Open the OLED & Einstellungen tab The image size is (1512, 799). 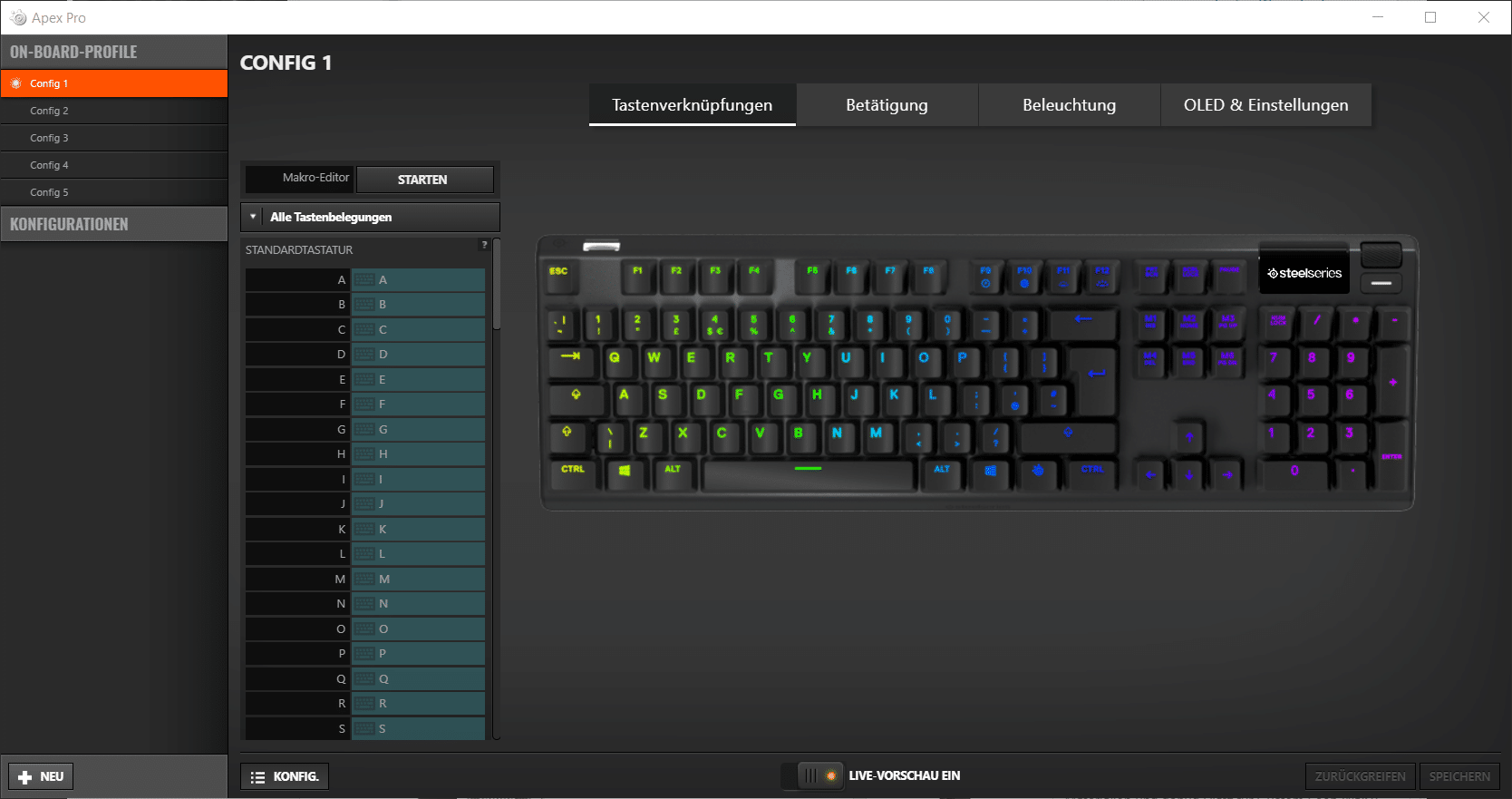1265,105
